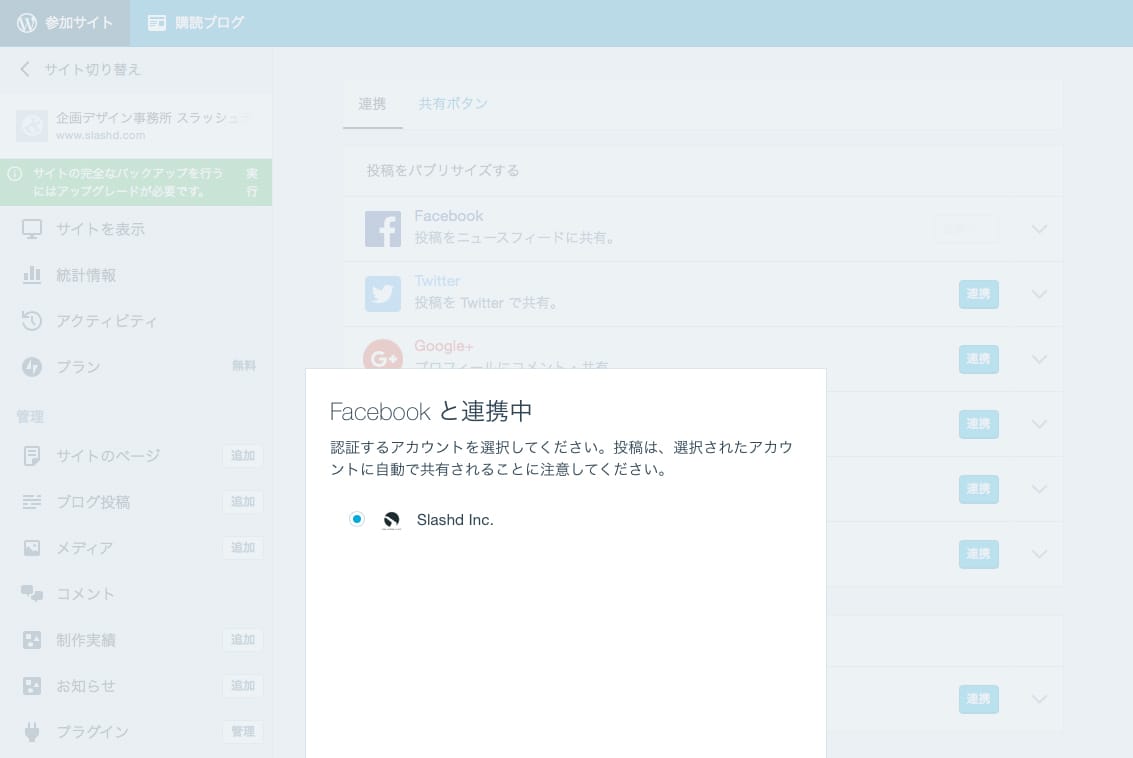Viewport: 1133px width, 758px height.
Task: Click the Facebook と連携中 dialog title
Action: click(431, 412)
